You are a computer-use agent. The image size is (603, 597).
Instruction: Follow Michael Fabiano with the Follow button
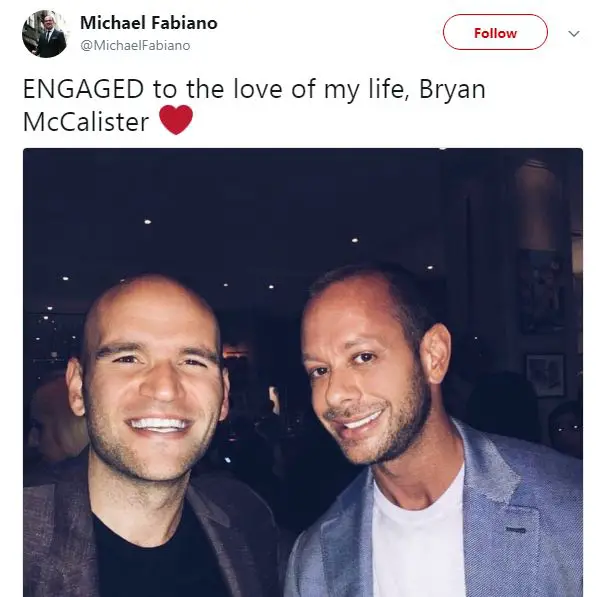[495, 32]
